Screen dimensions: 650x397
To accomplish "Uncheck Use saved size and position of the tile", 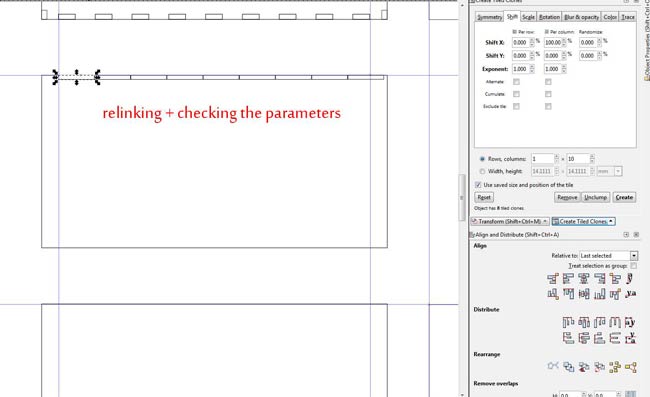I will 478,185.
